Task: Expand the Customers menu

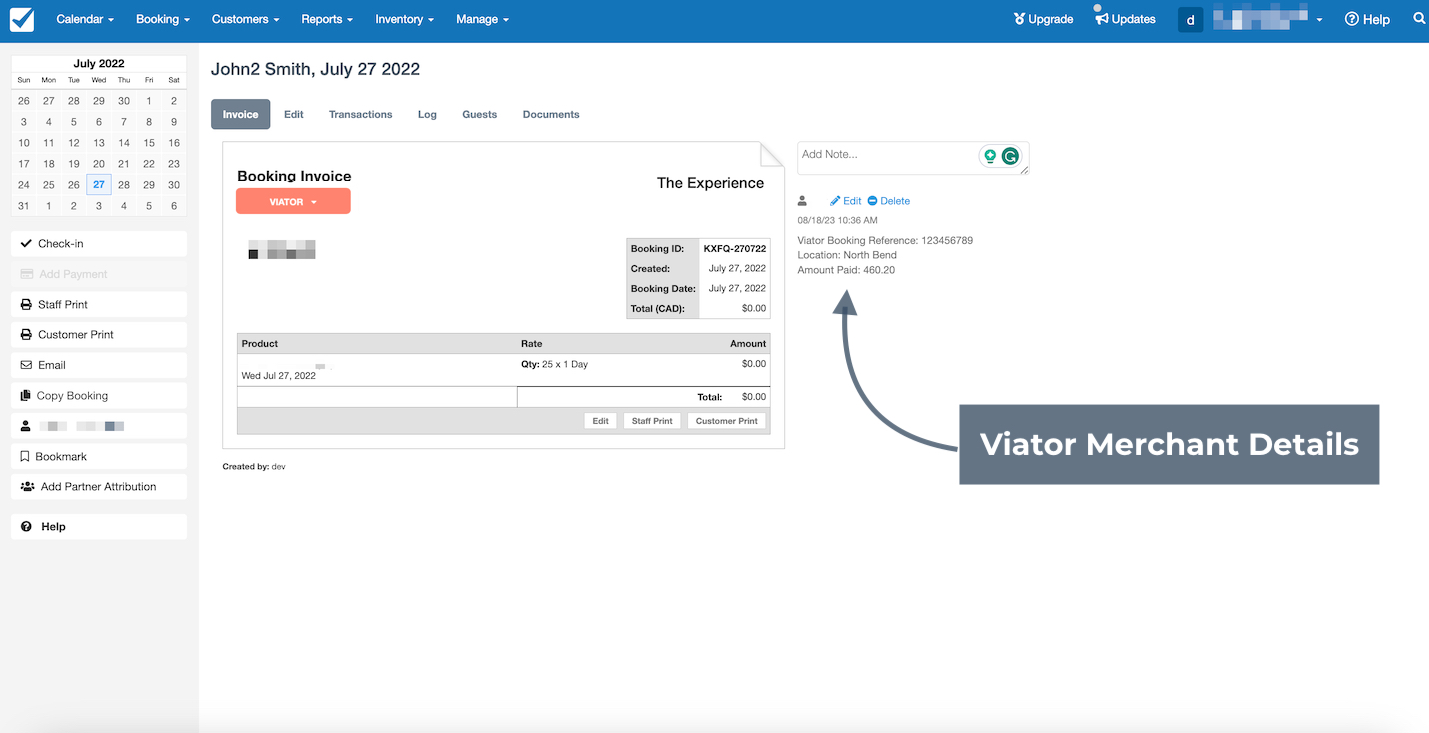Action: click(246, 19)
